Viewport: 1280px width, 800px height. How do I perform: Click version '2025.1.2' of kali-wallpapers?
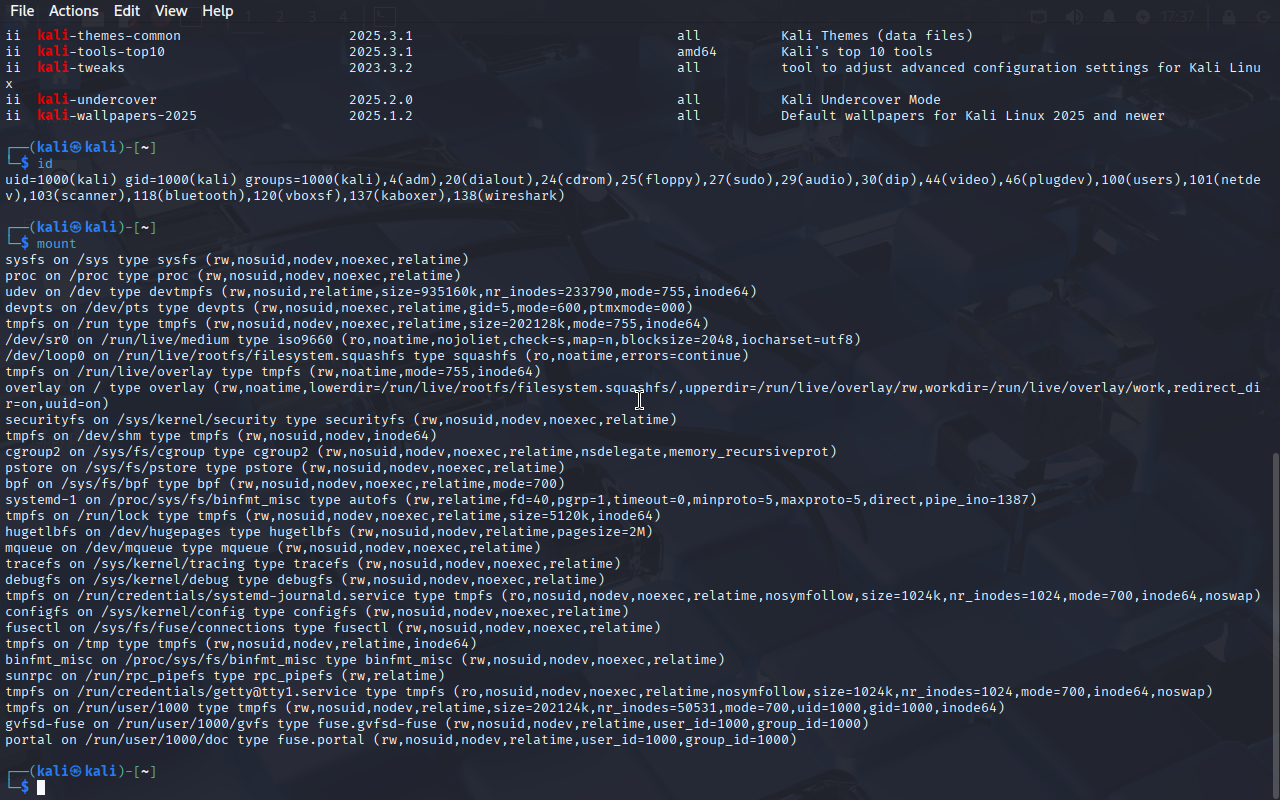(x=381, y=116)
